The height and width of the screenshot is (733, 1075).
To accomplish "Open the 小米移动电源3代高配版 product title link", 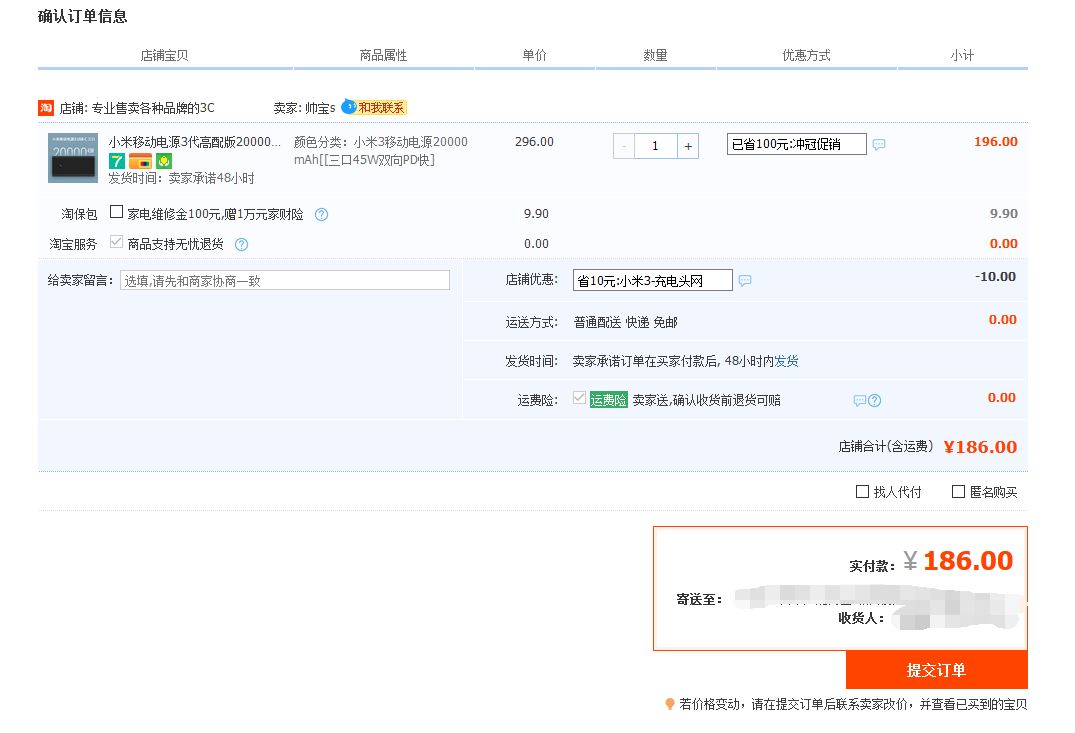I will (x=195, y=142).
